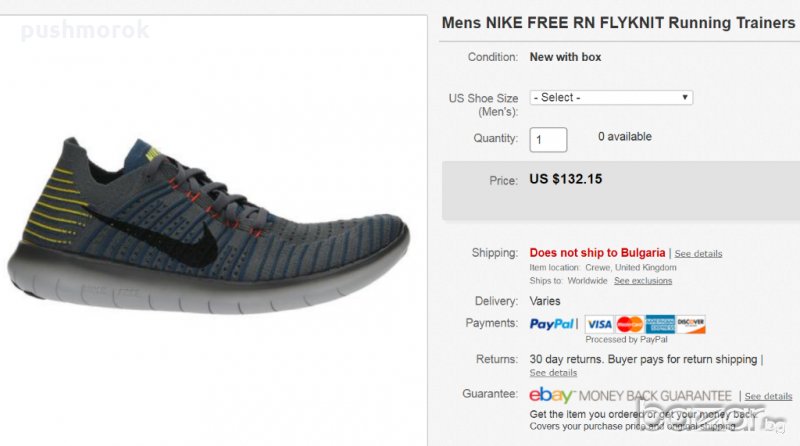Screen dimensions: 800x446
Task: Click the New with box condition text
Action: coord(566,57)
